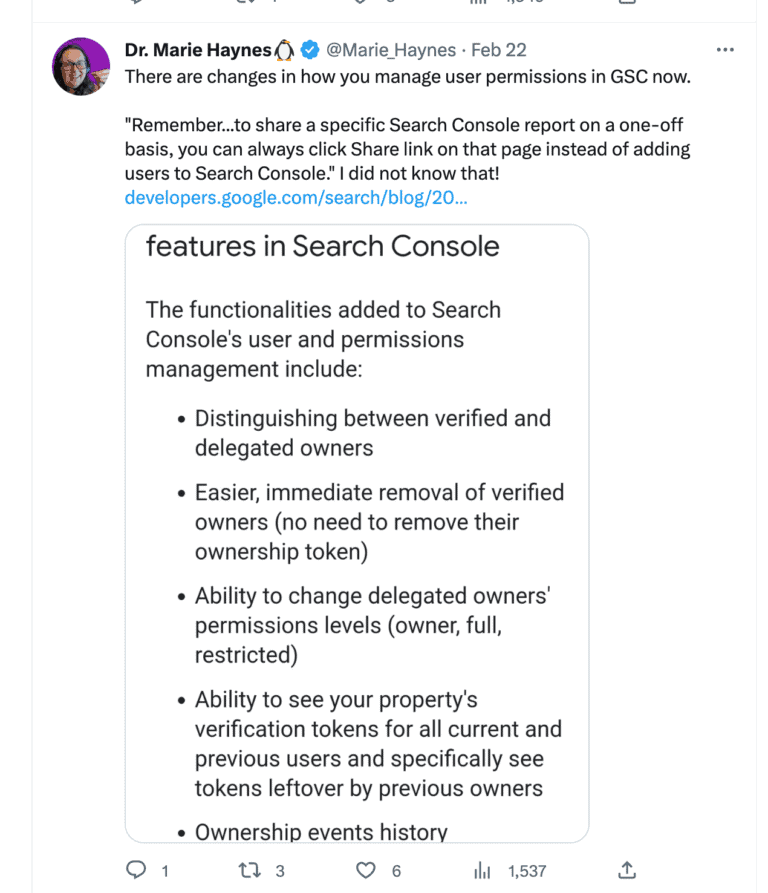Click the Feb 22 timestamp
768x893 pixels.
[499, 50]
